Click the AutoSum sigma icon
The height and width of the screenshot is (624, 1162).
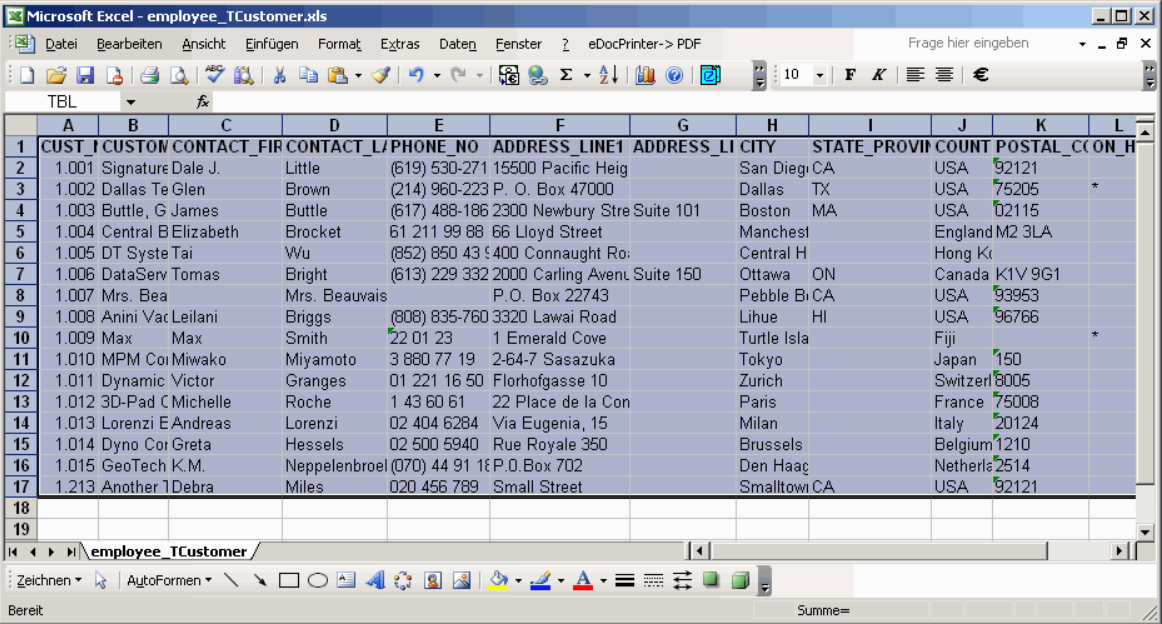pyautogui.click(x=566, y=75)
